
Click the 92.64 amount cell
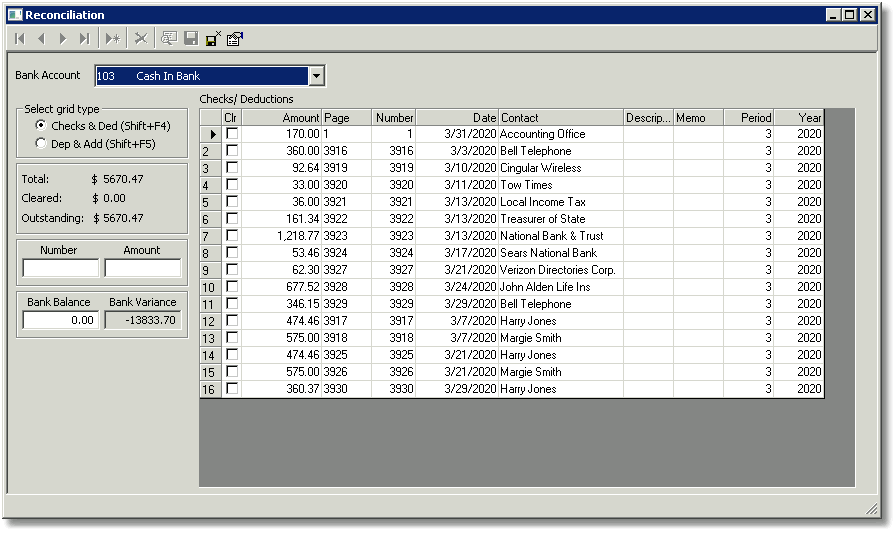(282, 168)
